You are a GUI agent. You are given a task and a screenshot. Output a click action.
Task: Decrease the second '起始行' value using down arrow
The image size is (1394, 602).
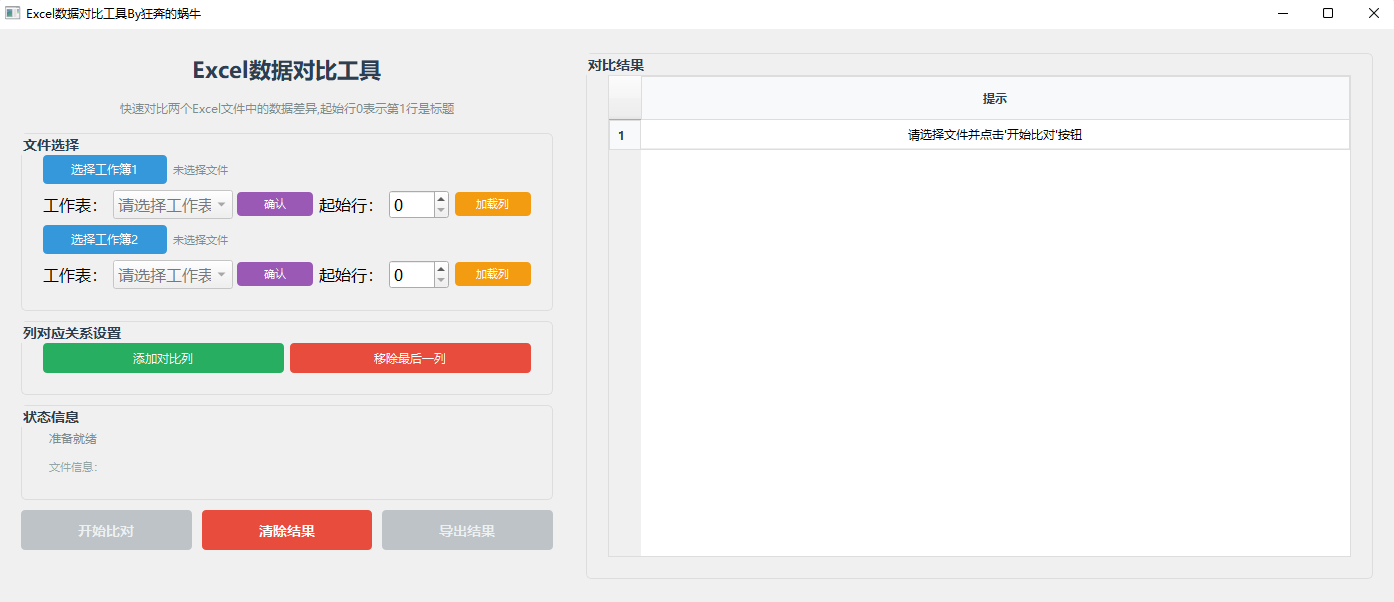click(x=440, y=279)
